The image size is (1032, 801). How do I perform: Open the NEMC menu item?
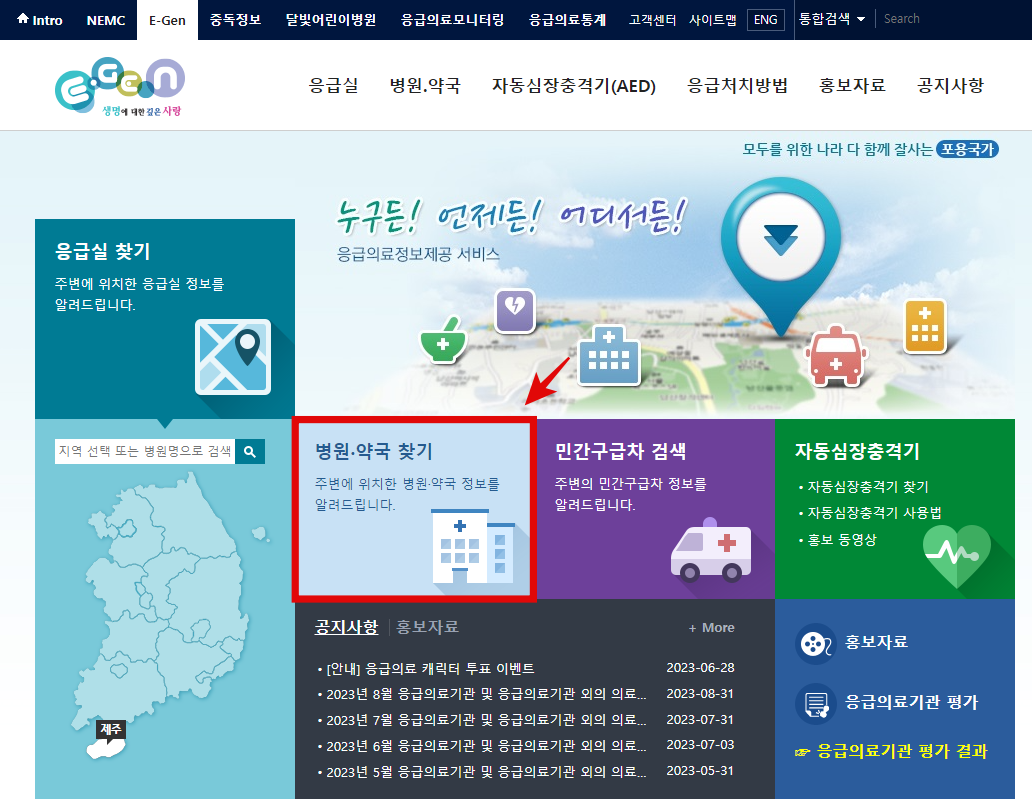[x=105, y=20]
